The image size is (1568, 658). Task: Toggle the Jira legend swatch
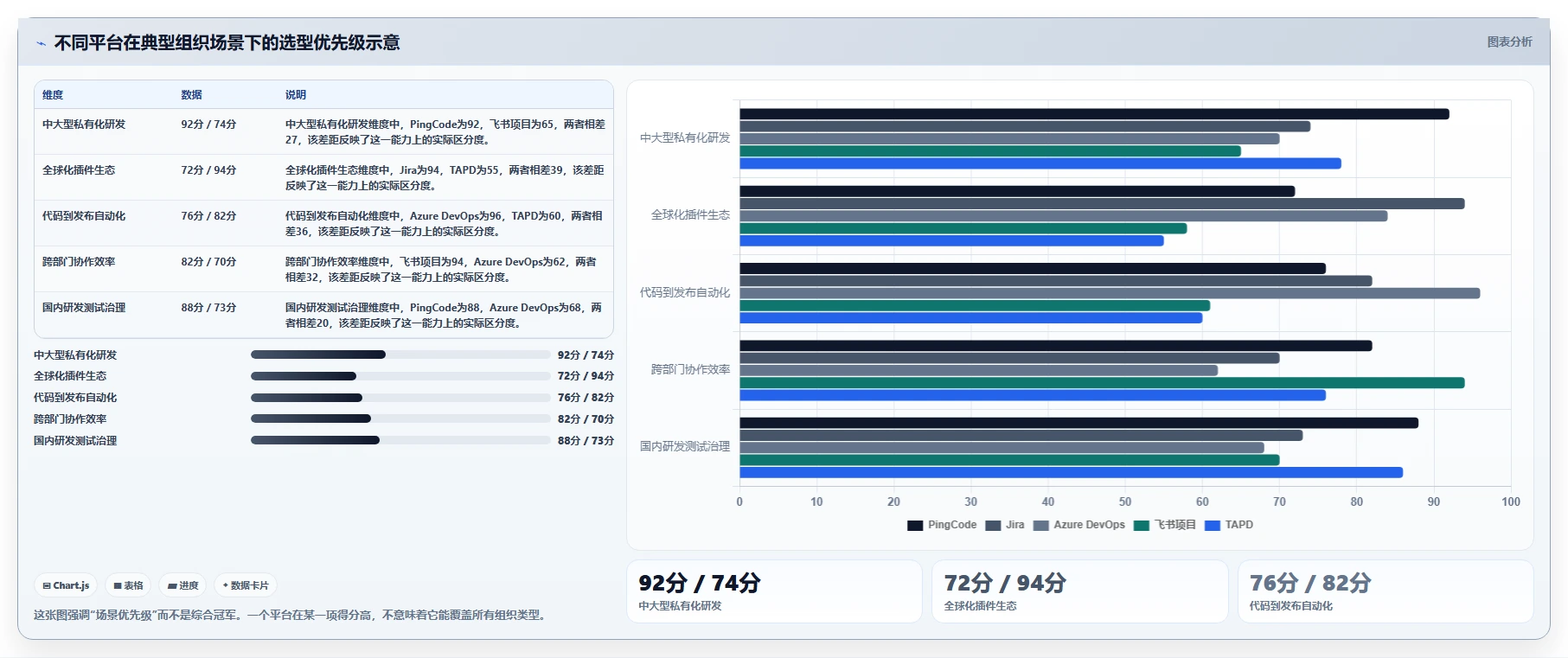pyautogui.click(x=993, y=526)
